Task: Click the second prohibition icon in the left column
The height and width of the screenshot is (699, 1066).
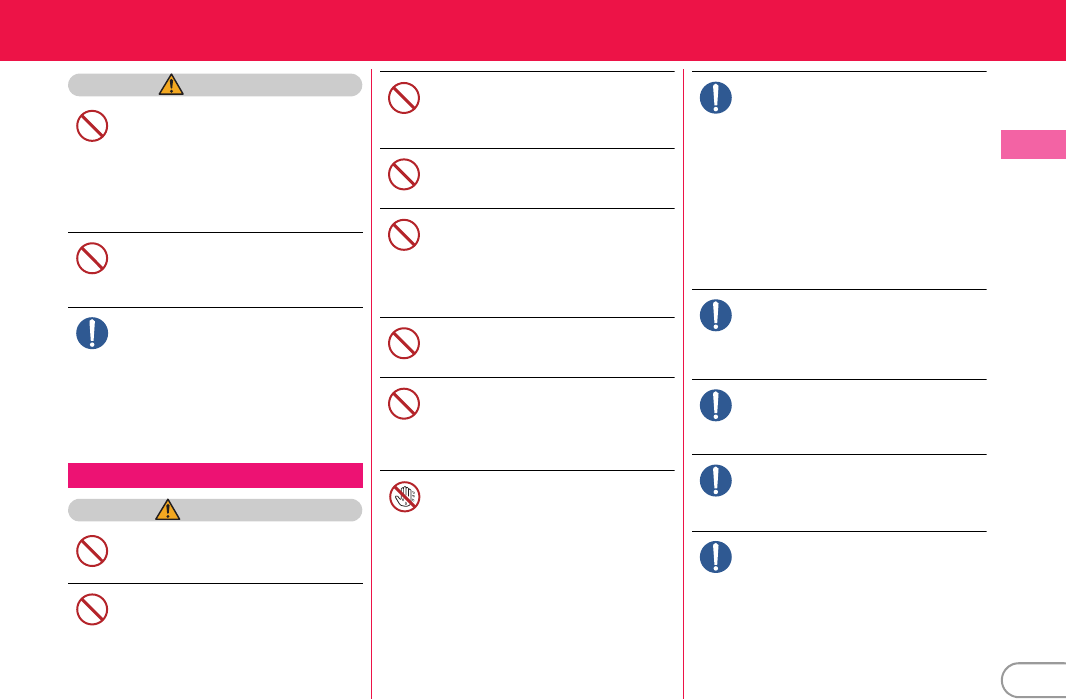Action: [92, 260]
